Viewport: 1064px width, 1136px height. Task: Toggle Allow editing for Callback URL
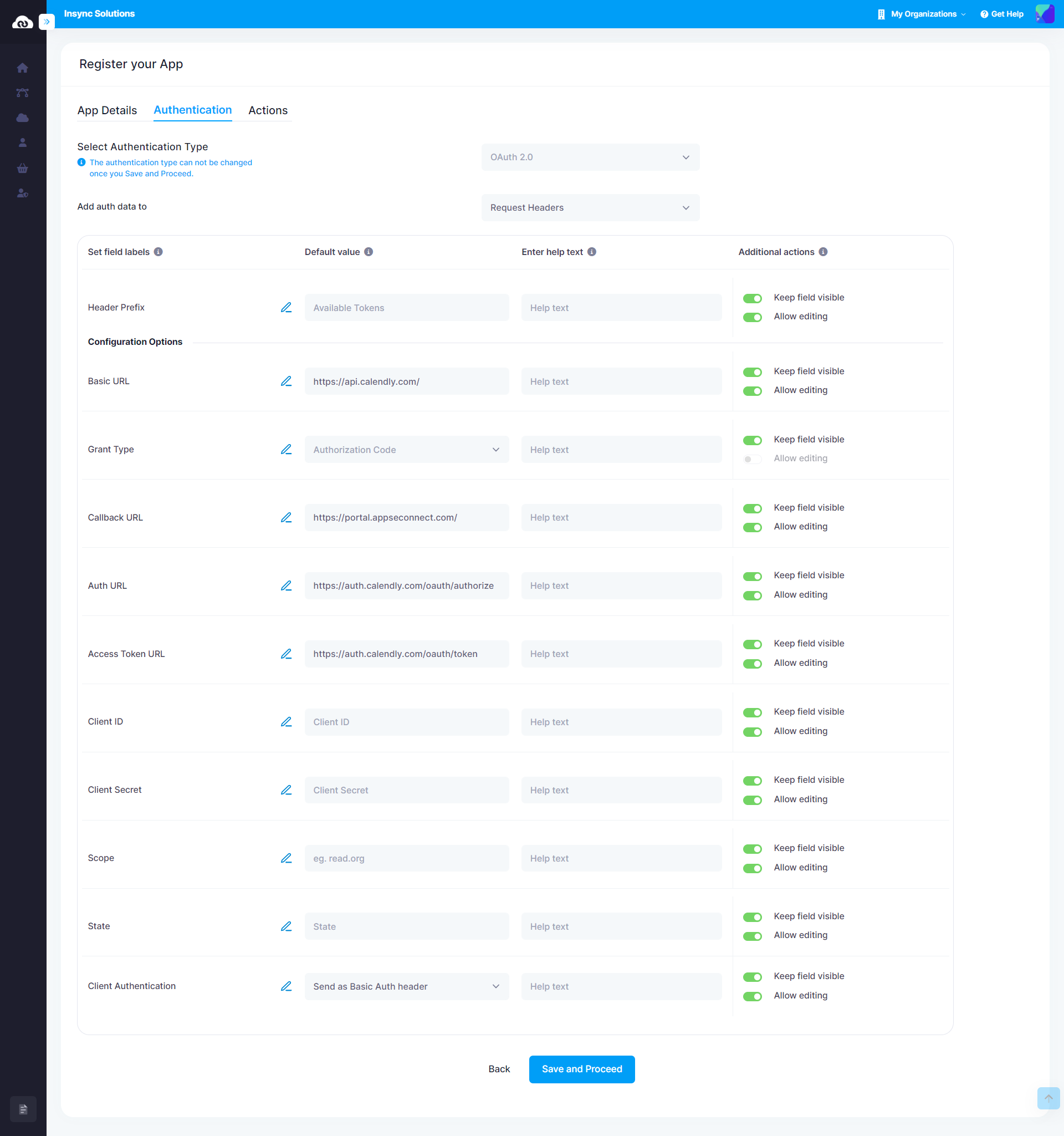[x=752, y=527]
